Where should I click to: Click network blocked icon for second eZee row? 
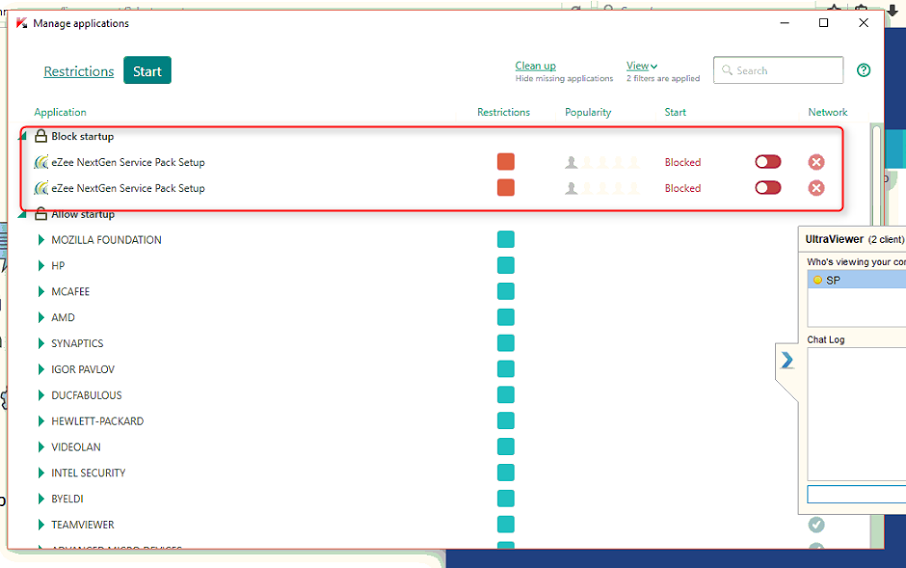816,188
